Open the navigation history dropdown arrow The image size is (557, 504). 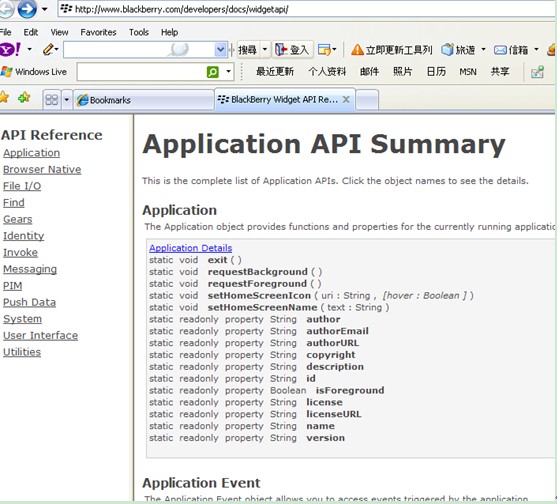click(44, 9)
